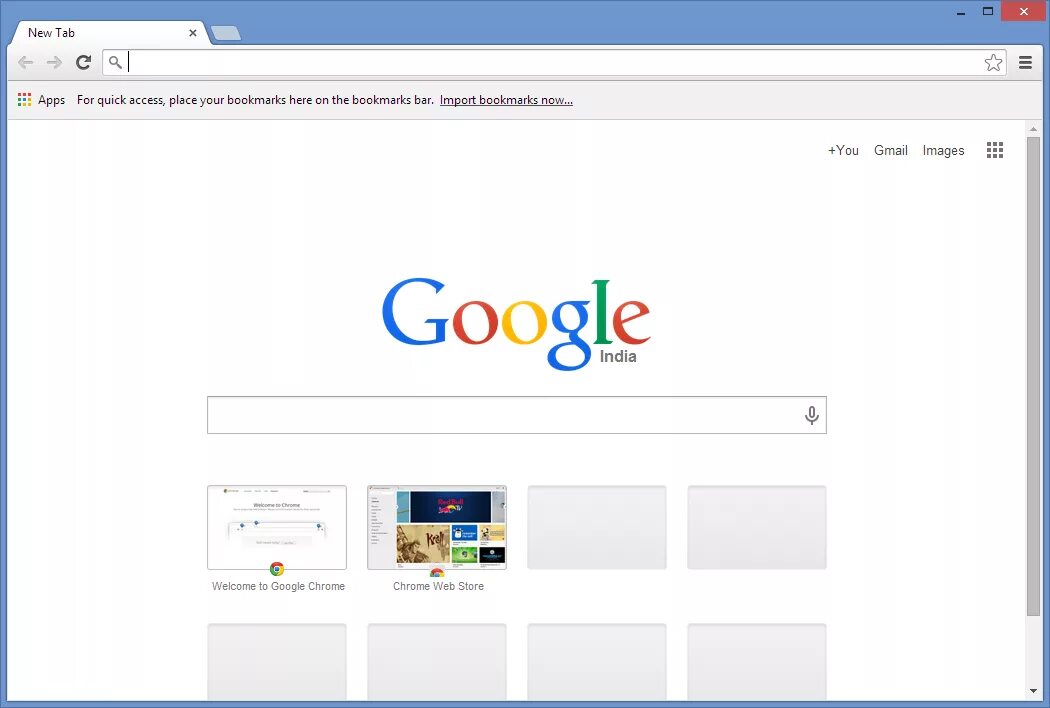Open a new tab with the tab stub

click(225, 32)
